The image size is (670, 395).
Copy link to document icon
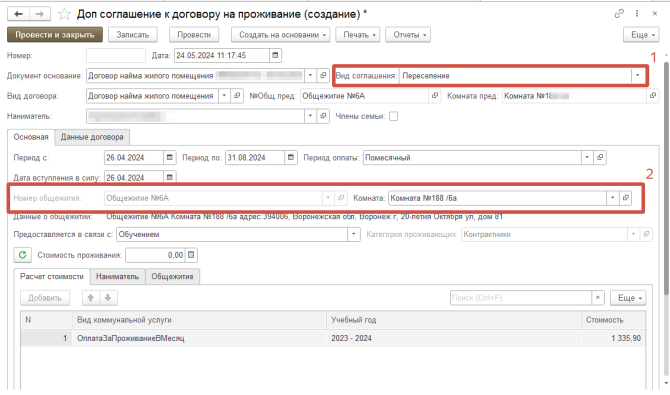(619, 14)
